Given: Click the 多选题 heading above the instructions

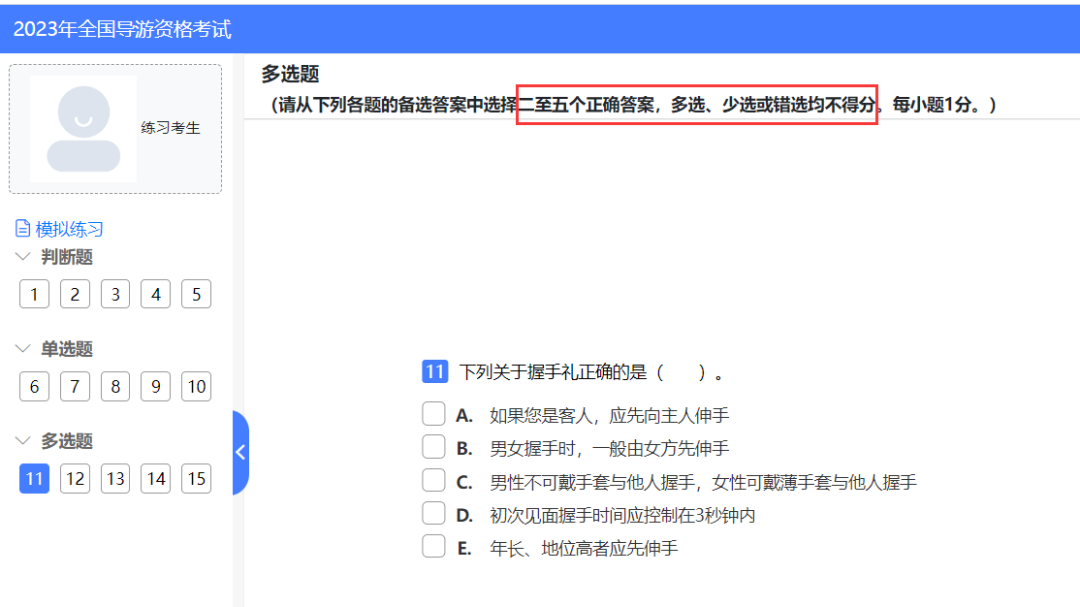Looking at the screenshot, I should pos(290,74).
